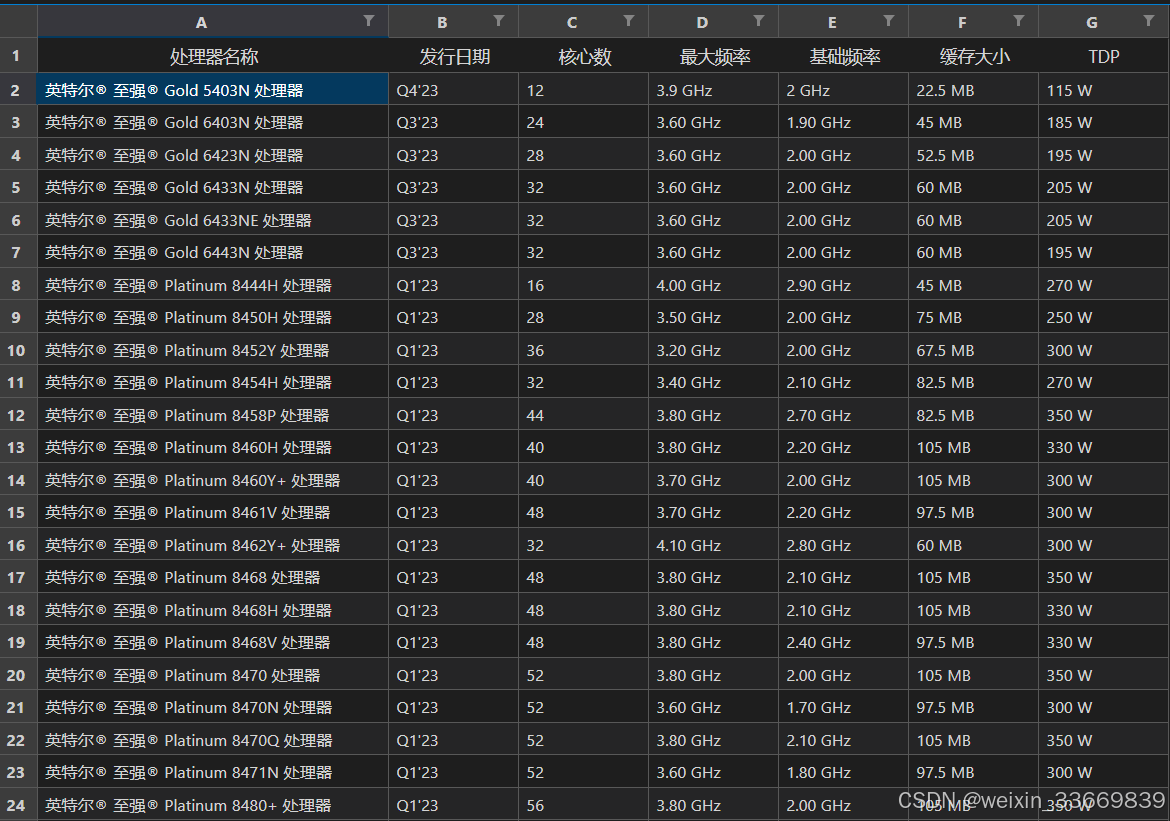
Task: Open filter icon on column E header
Action: 888,21
